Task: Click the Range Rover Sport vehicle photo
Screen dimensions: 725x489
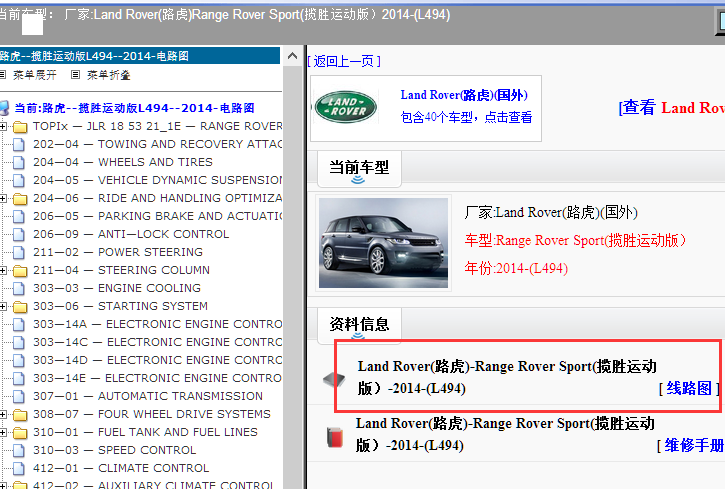Action: pos(383,243)
